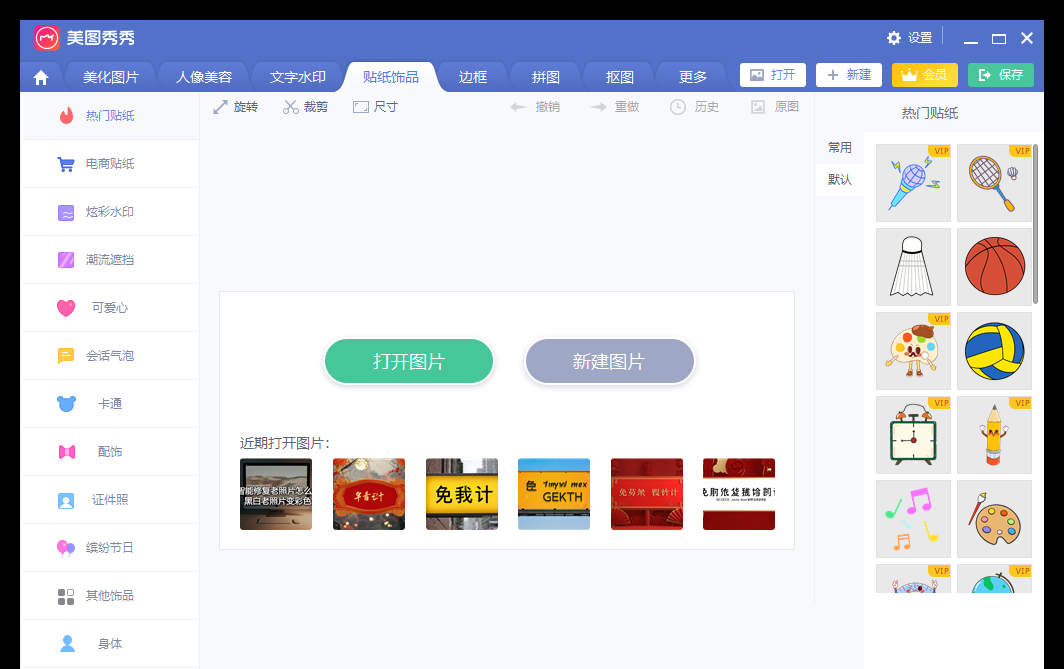Open the 文字水印 tab
The width and height of the screenshot is (1064, 669).
297,77
